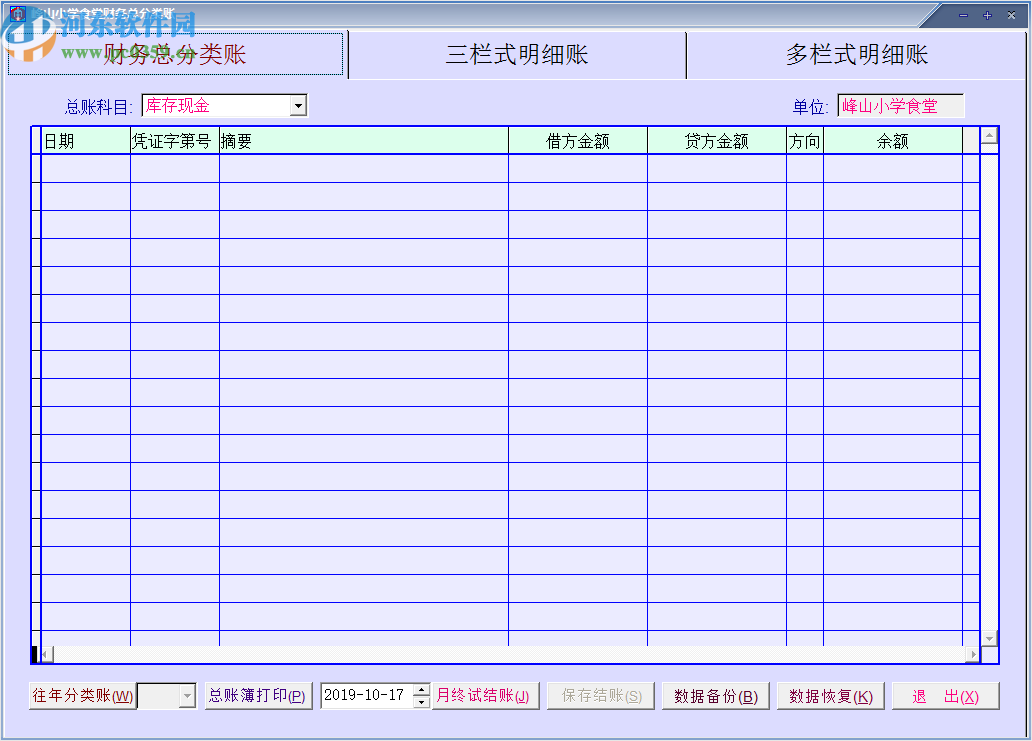
Task: Click the 退出(X) exit button
Action: [946, 695]
